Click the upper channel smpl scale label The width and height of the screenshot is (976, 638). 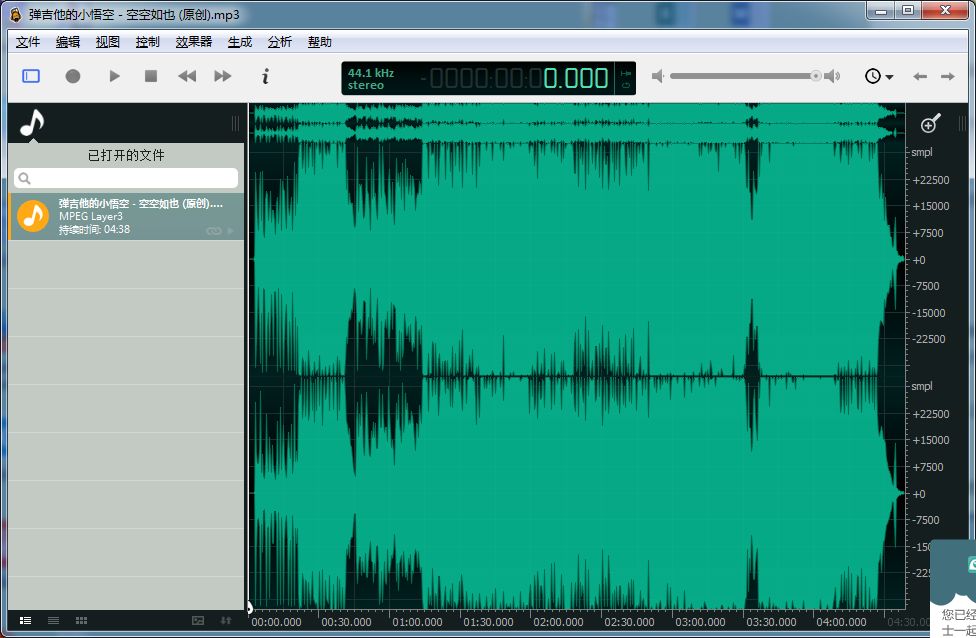(922, 152)
